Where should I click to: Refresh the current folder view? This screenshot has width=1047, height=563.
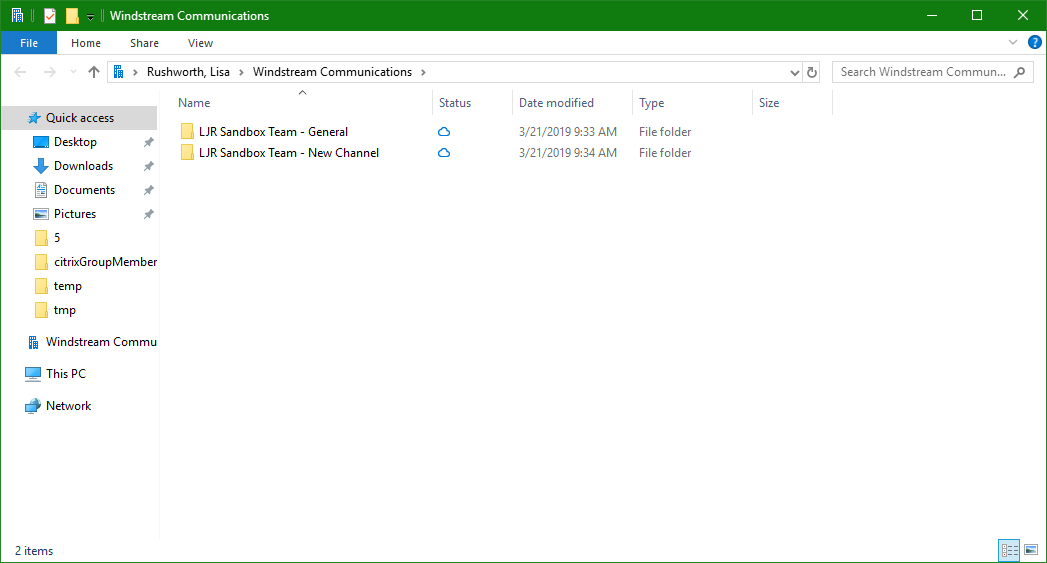[812, 72]
